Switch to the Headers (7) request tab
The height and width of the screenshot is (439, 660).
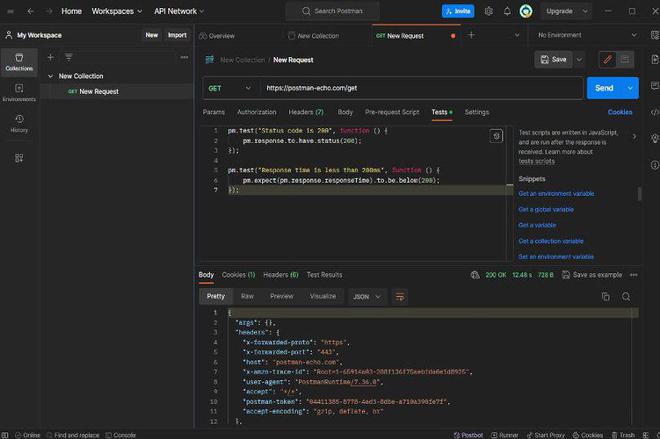click(x=306, y=112)
